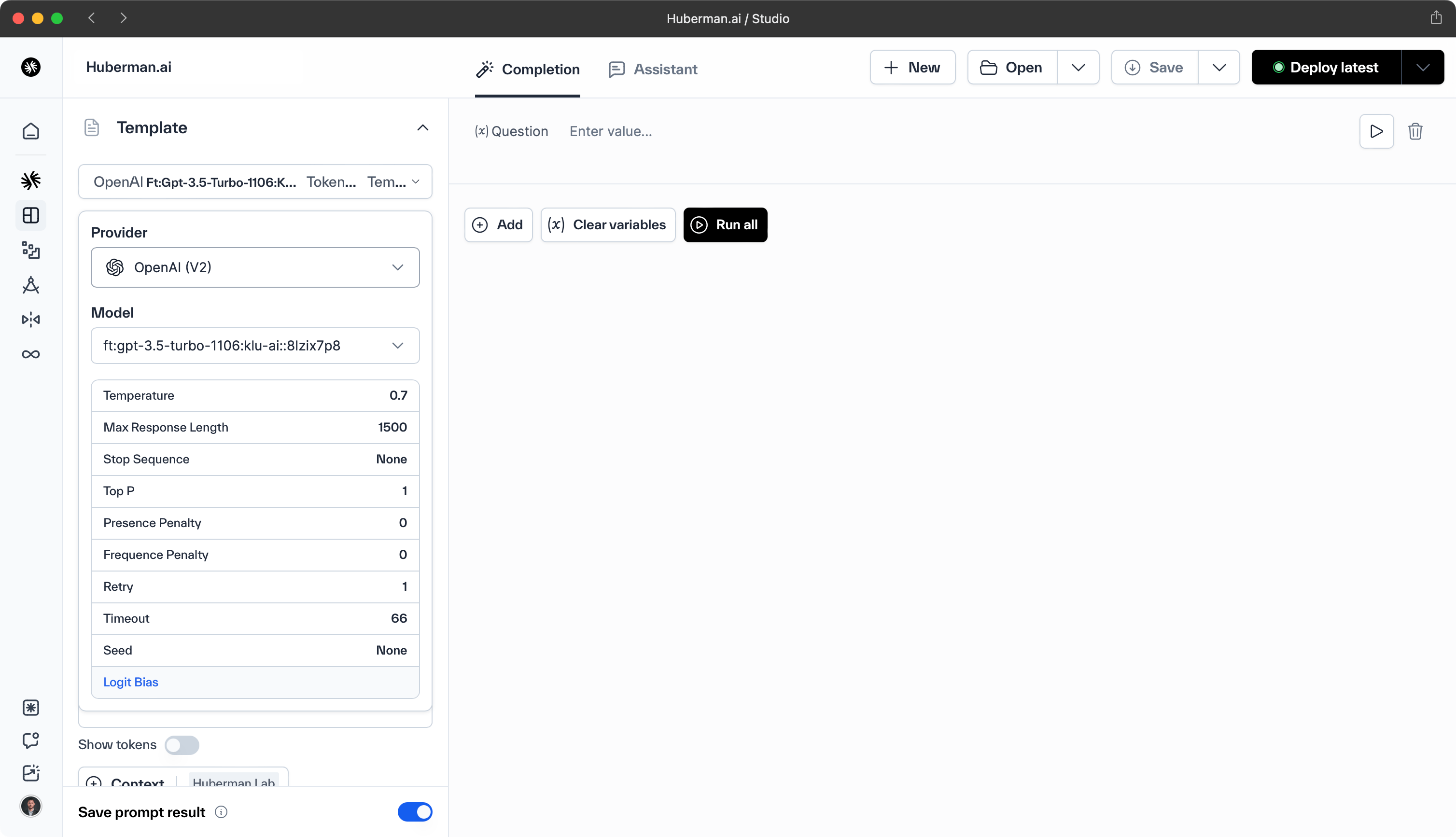
Task: Collapse the Template section chevron
Action: [x=422, y=127]
